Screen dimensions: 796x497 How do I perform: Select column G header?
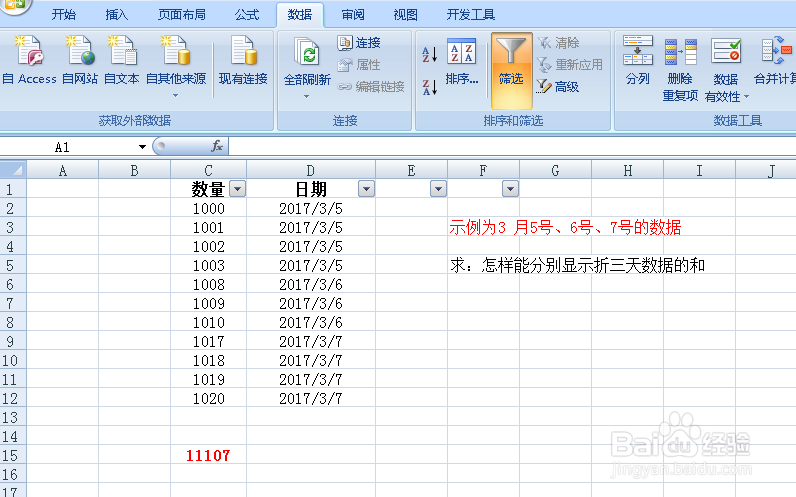tap(555, 171)
